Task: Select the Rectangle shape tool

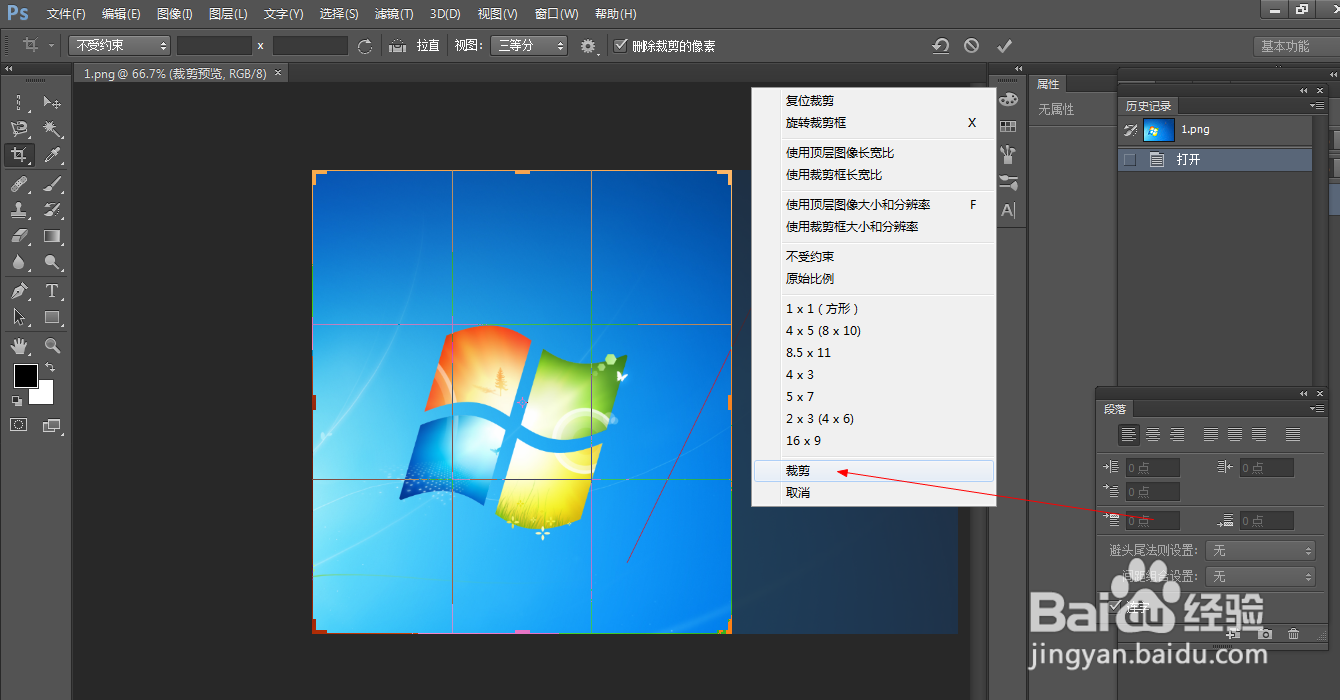Action: click(x=52, y=317)
